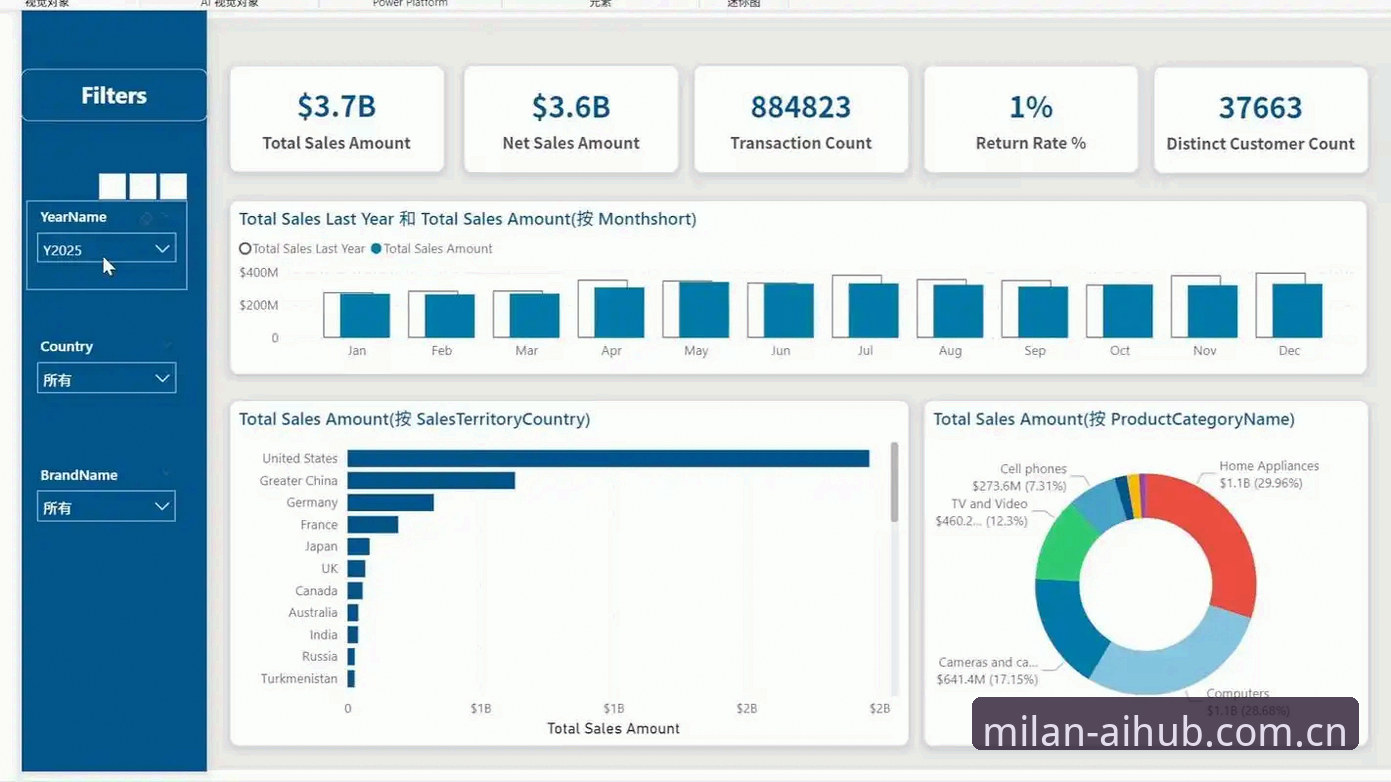Click the "Home Appliances" data label
The height and width of the screenshot is (782, 1391).
pos(1269,466)
